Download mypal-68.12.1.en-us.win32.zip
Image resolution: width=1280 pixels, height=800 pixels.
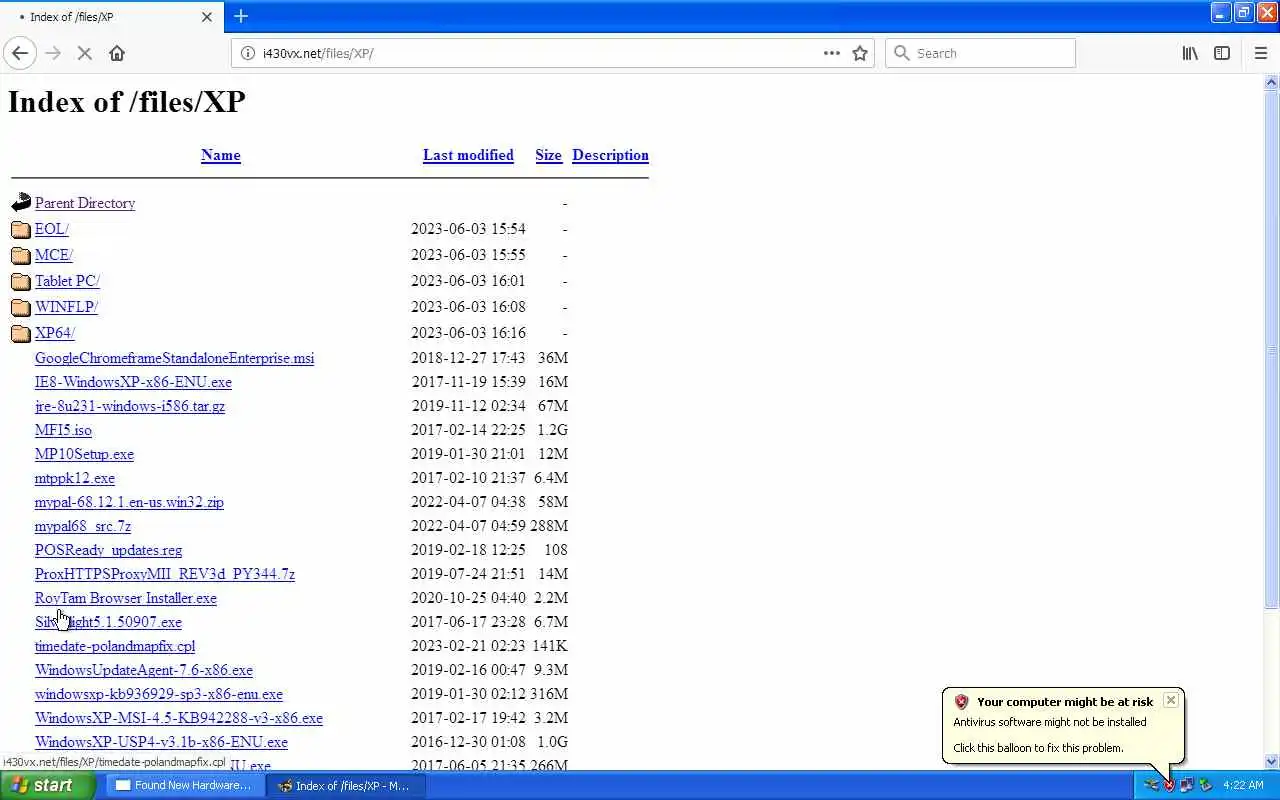(129, 502)
